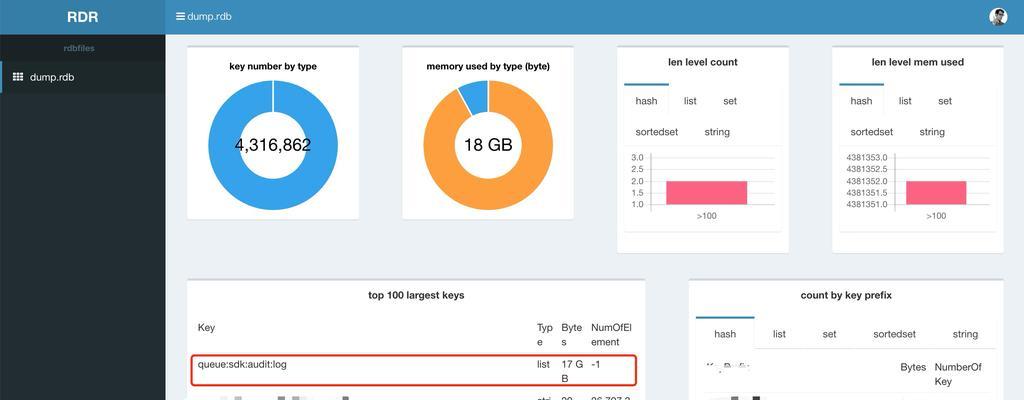Click the grid icon beside dump.rdb in the sidebar
This screenshot has width=1024, height=400.
click(18, 77)
